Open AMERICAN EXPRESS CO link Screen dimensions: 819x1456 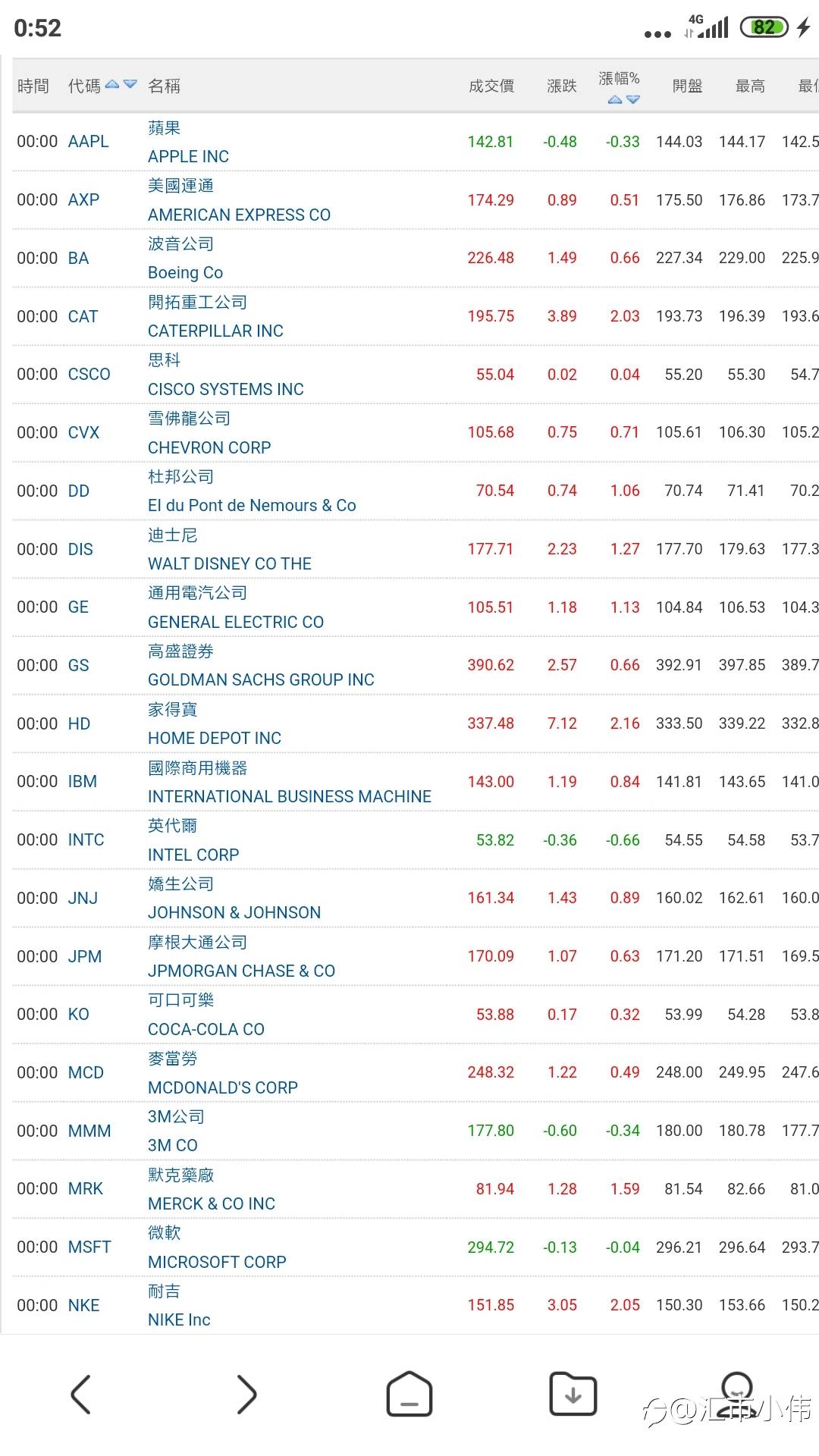point(239,215)
